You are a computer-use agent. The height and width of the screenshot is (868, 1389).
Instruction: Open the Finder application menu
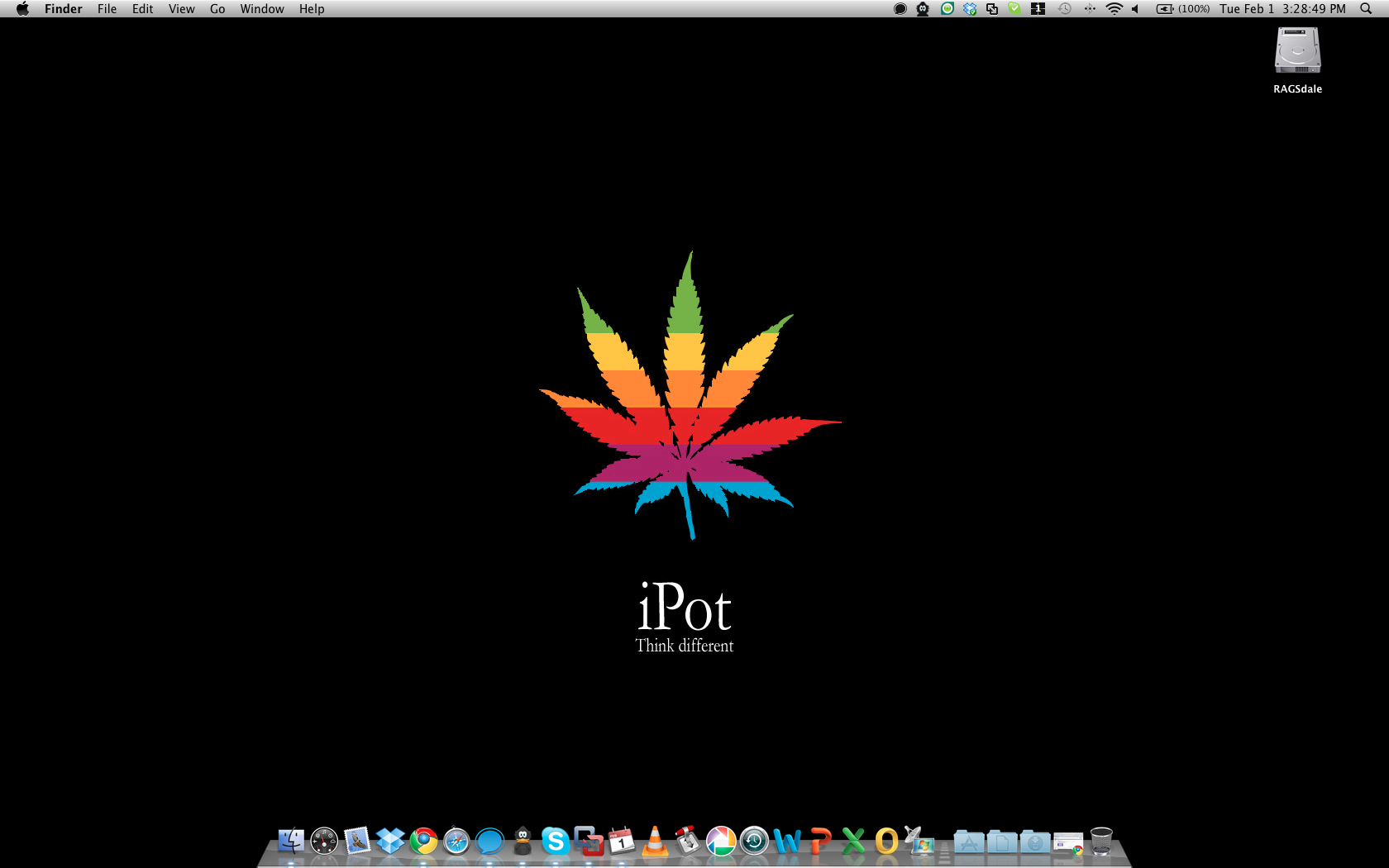click(64, 8)
